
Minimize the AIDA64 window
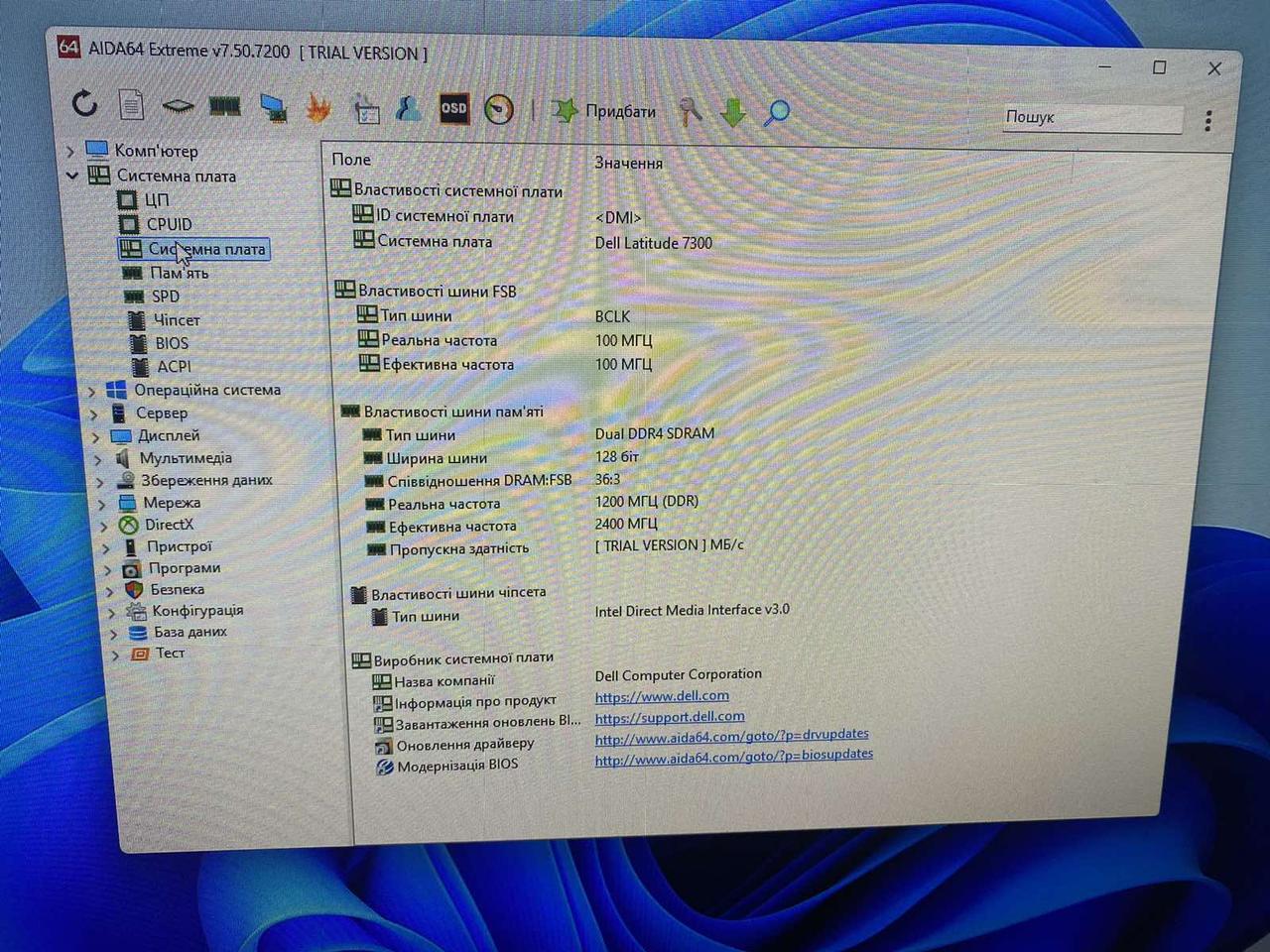(x=1105, y=66)
